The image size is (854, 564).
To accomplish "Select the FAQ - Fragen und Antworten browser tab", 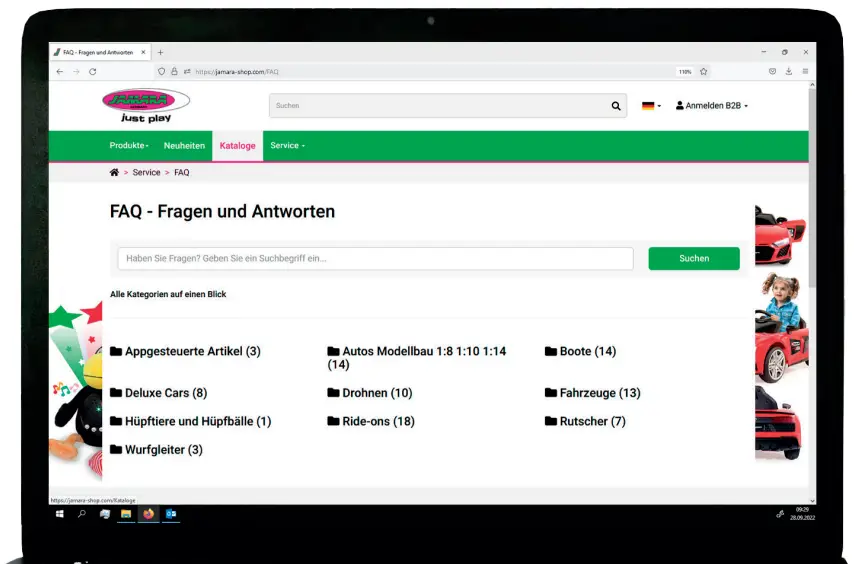I will click(100, 52).
